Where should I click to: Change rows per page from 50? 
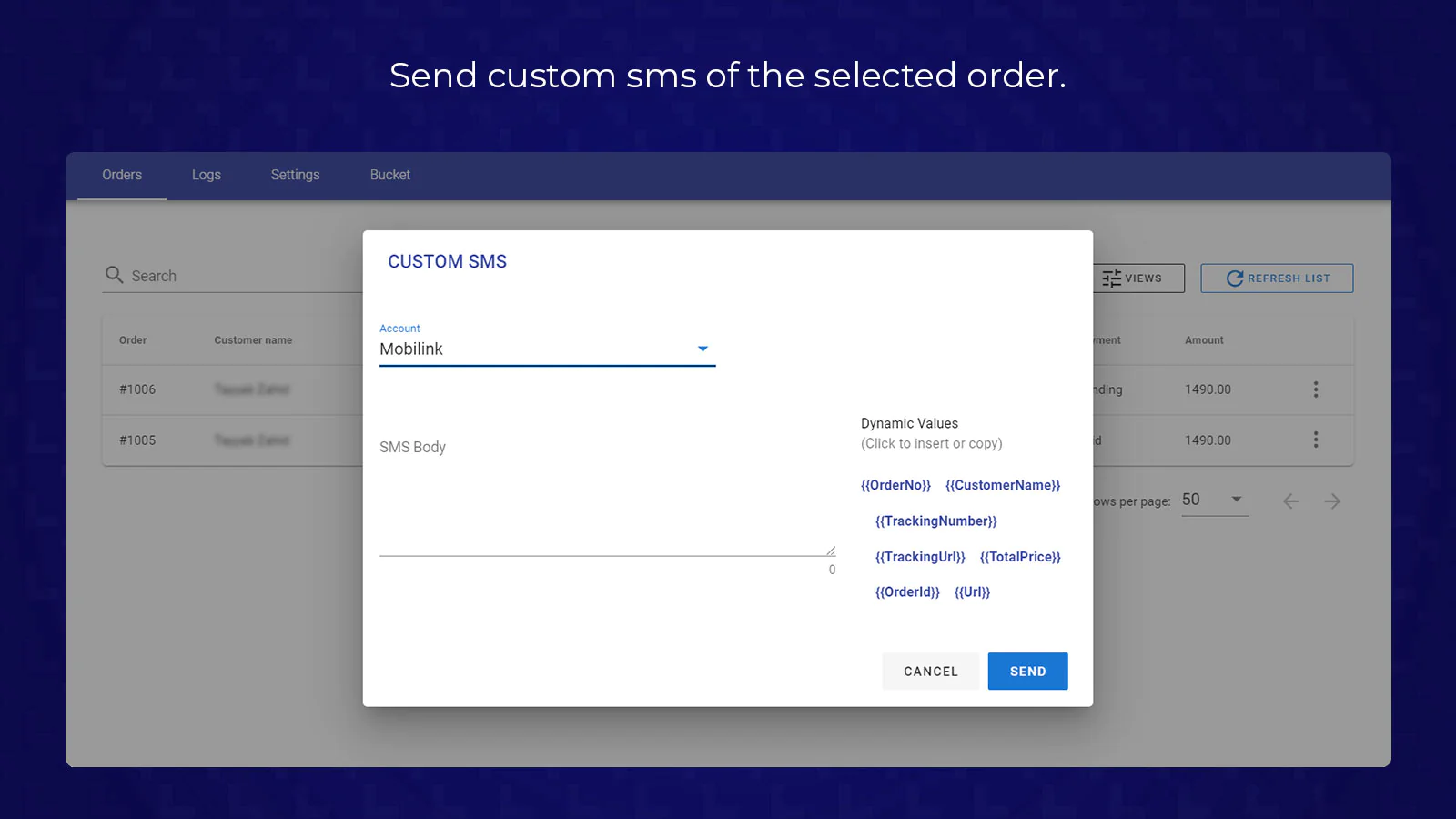point(1214,500)
